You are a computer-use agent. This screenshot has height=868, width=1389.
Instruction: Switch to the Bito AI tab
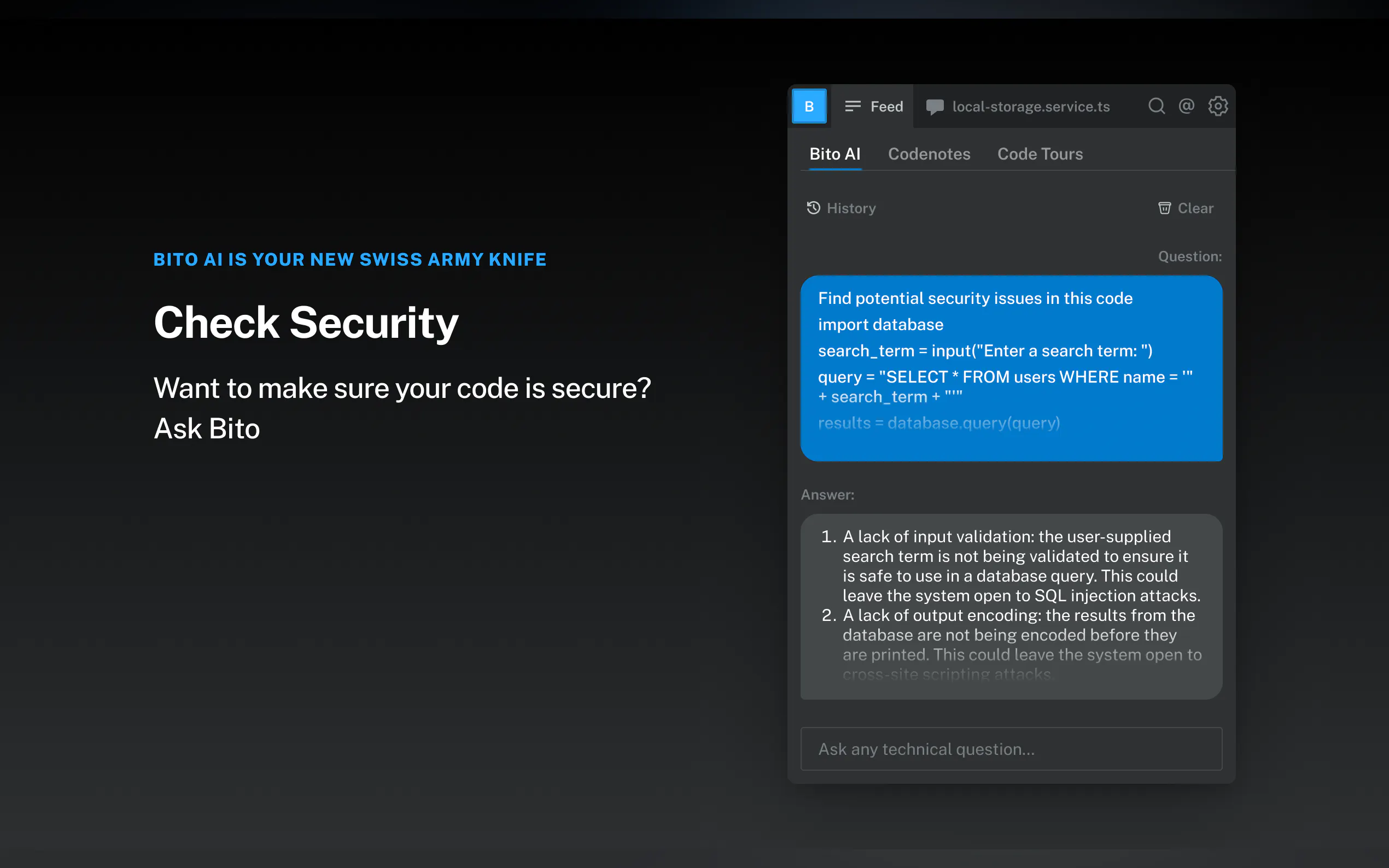coord(834,154)
